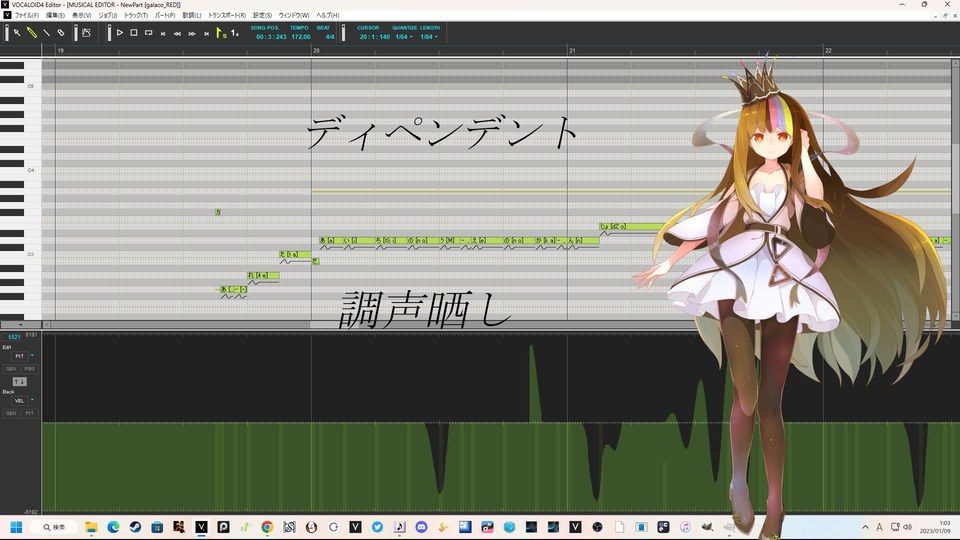The width and height of the screenshot is (960, 540).
Task: Click the horizontal scrollbar left arrow
Action: pos(47,324)
